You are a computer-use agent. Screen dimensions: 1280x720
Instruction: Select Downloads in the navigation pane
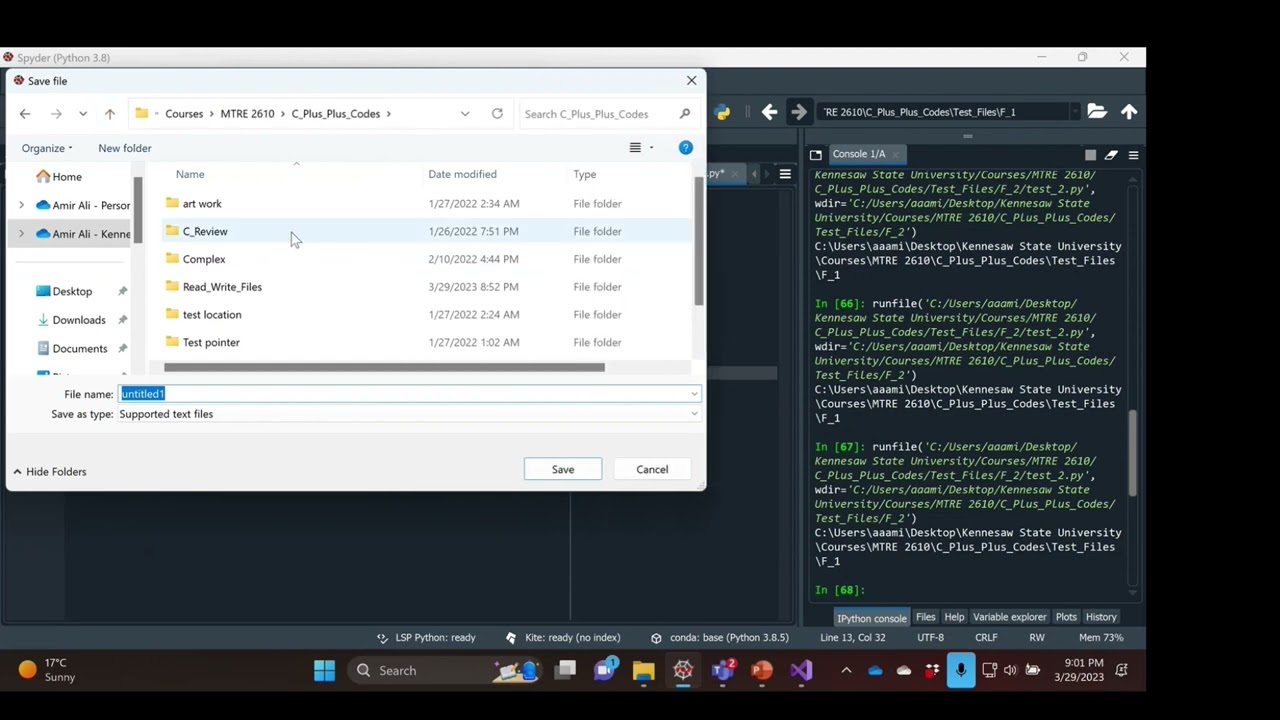[79, 320]
